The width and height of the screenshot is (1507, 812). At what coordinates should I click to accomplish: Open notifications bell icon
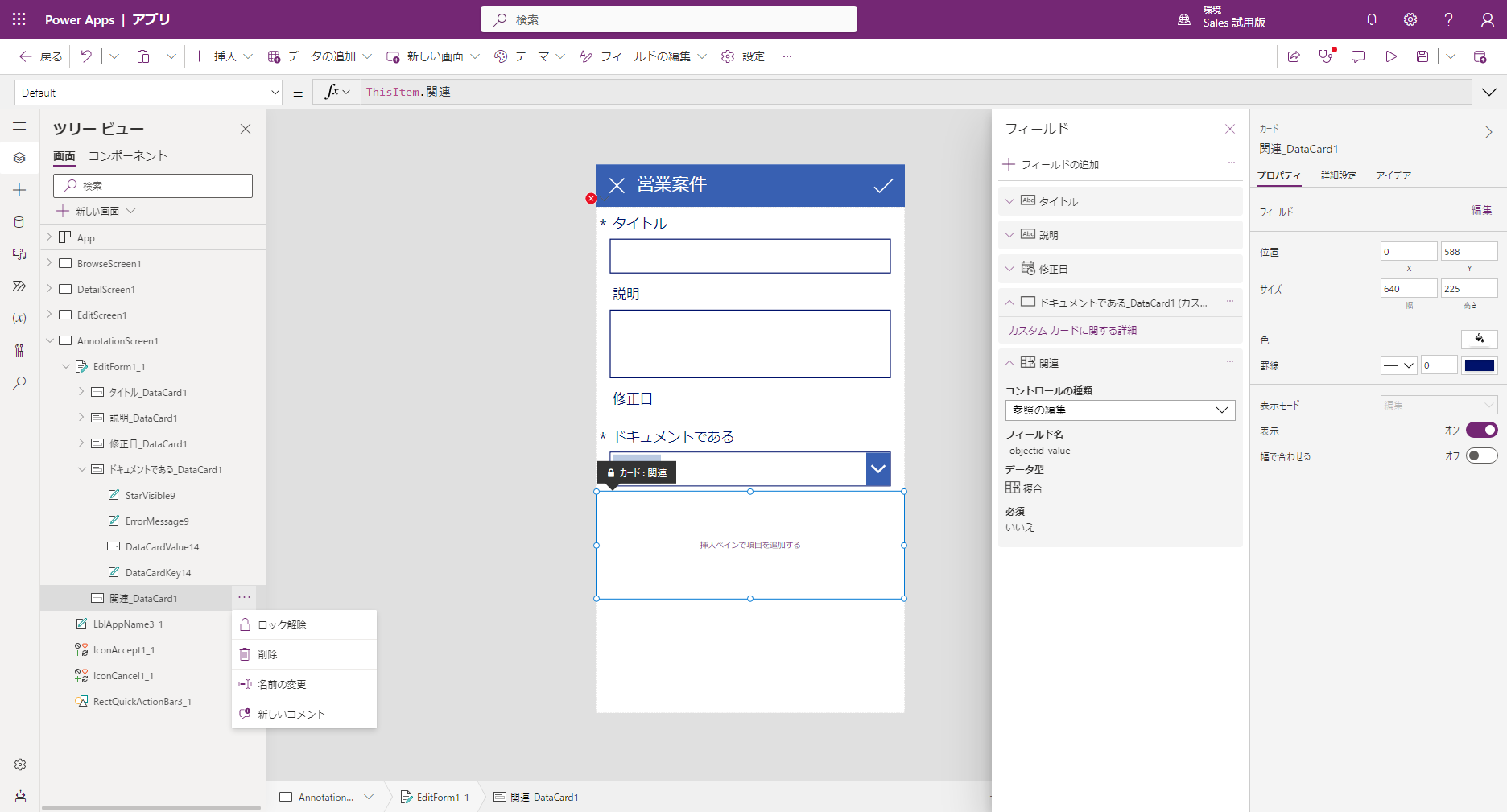point(1372,19)
